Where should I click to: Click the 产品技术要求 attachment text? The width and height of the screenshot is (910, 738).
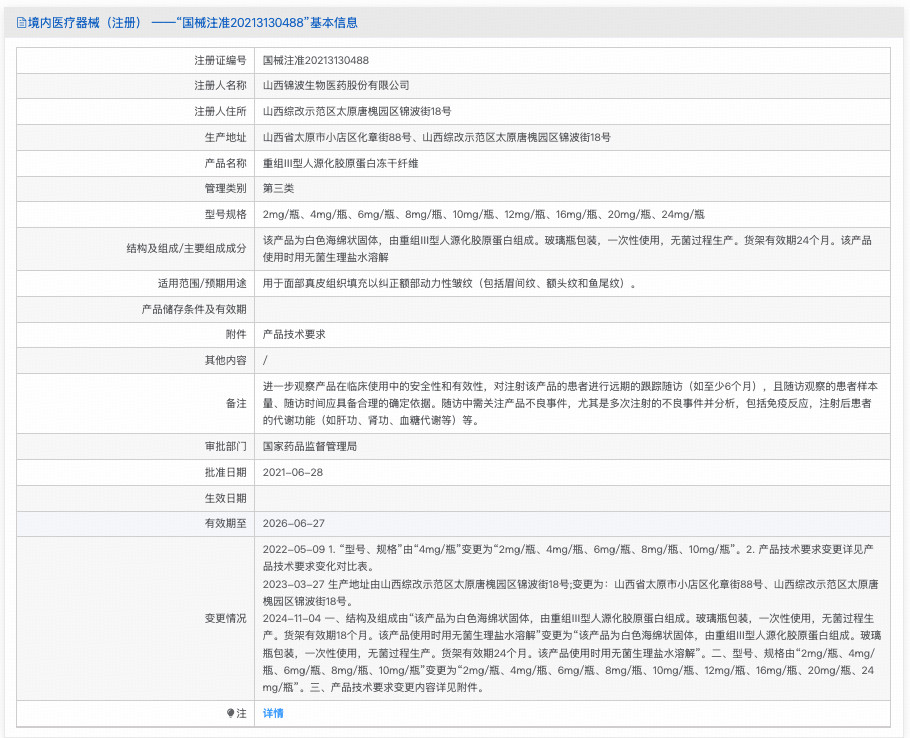pyautogui.click(x=293, y=334)
